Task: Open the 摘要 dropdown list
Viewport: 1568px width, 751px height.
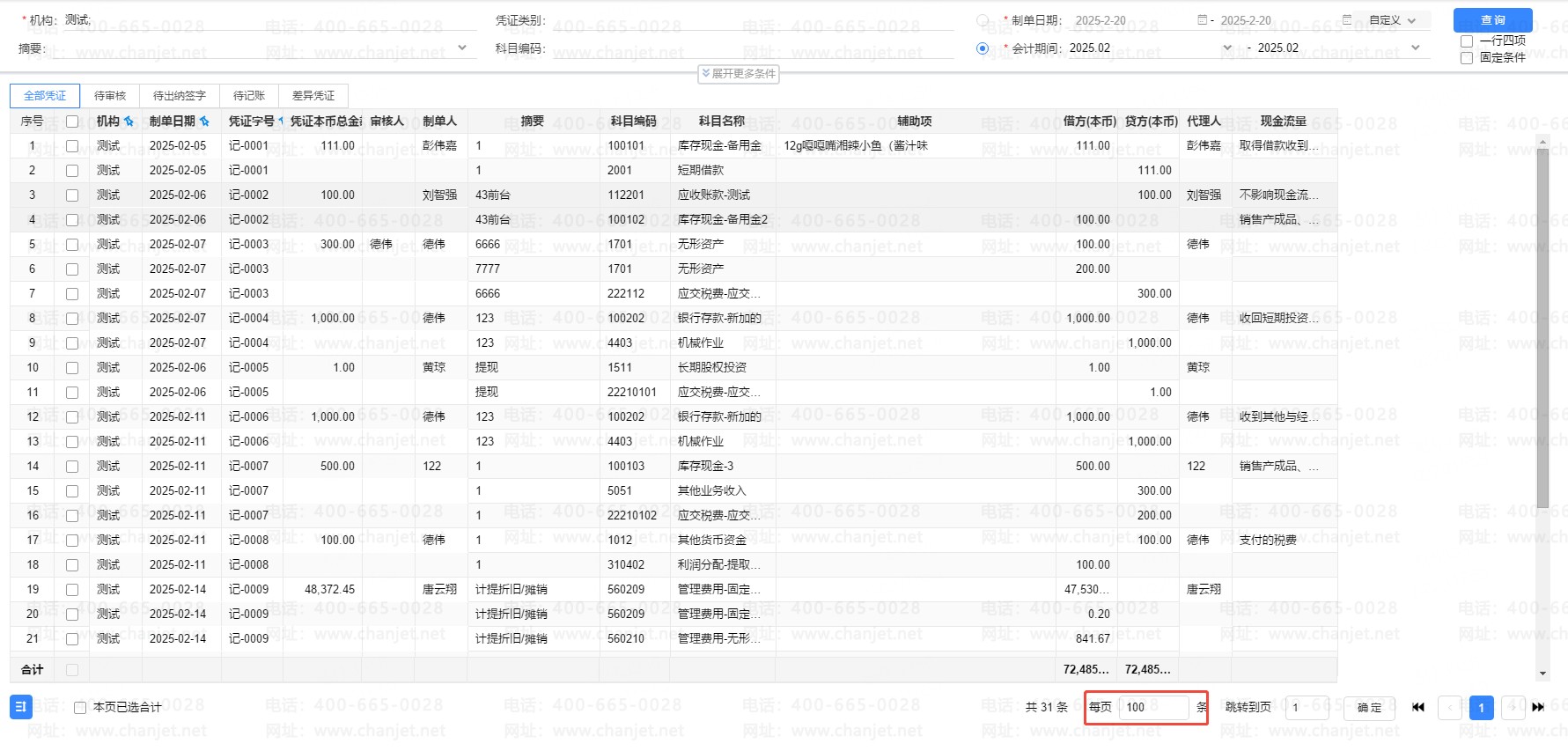Action: coord(462,48)
